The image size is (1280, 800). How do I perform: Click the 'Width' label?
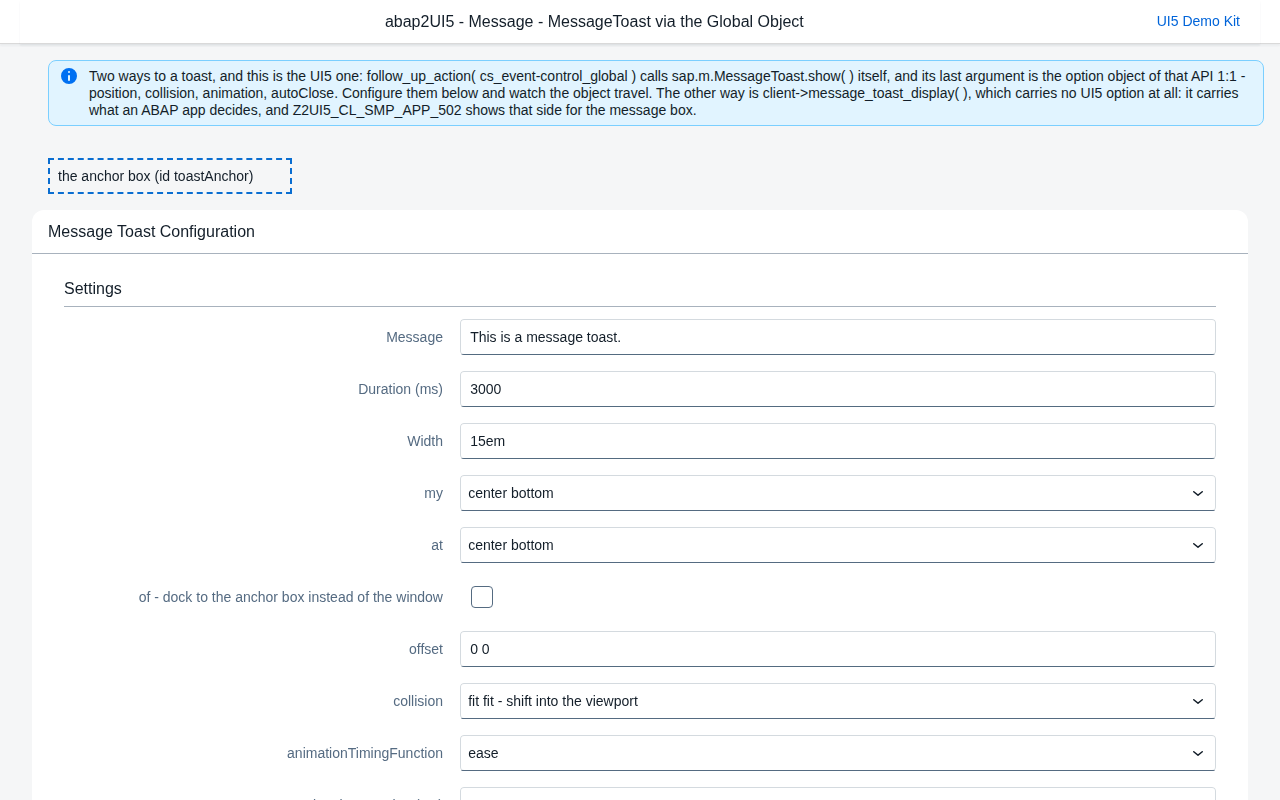tap(425, 441)
